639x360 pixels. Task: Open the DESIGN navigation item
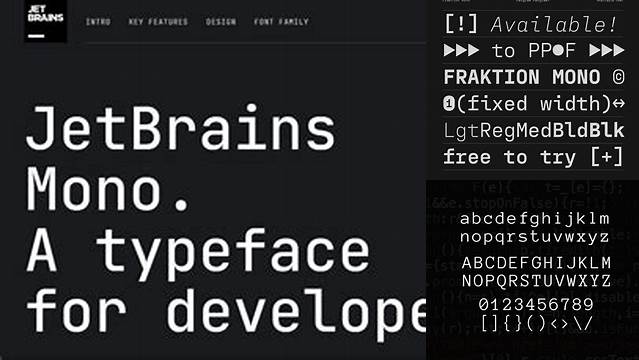tap(221, 22)
